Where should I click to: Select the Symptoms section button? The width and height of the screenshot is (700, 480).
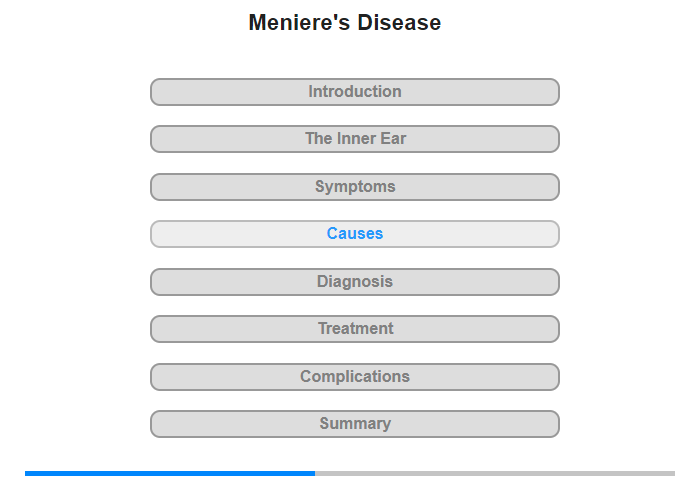click(x=354, y=187)
